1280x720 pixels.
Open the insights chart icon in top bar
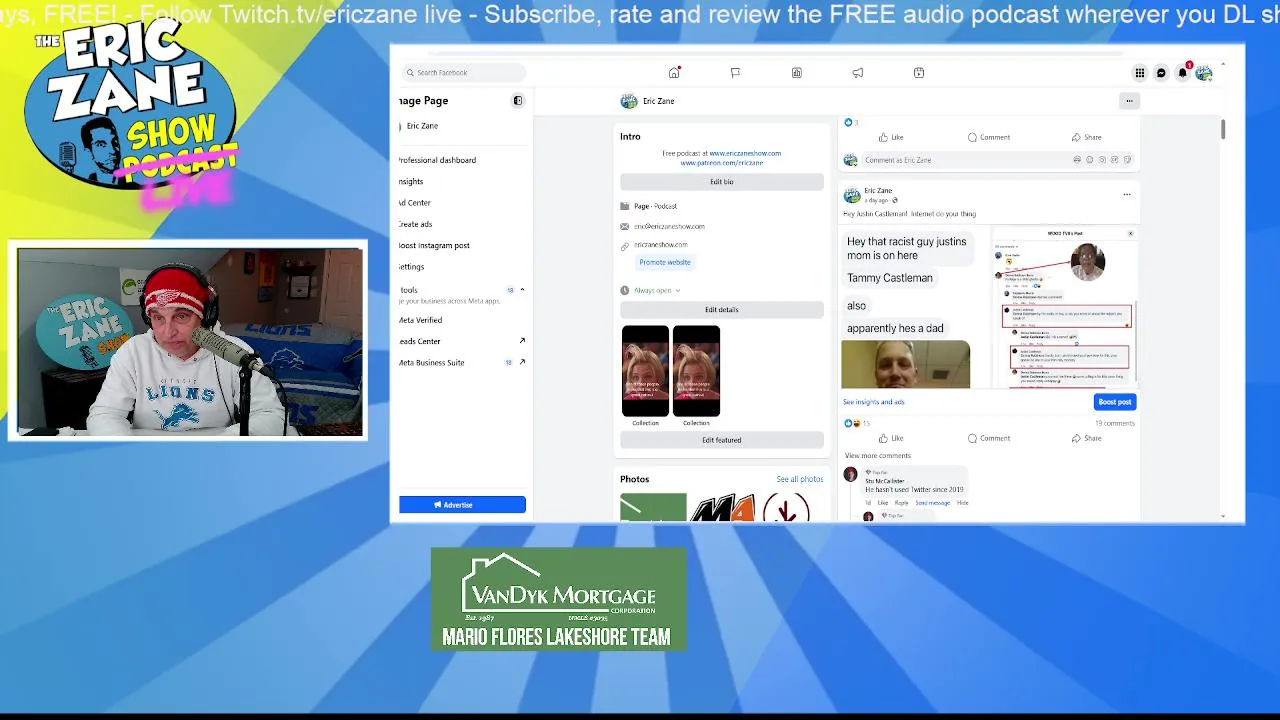(797, 73)
